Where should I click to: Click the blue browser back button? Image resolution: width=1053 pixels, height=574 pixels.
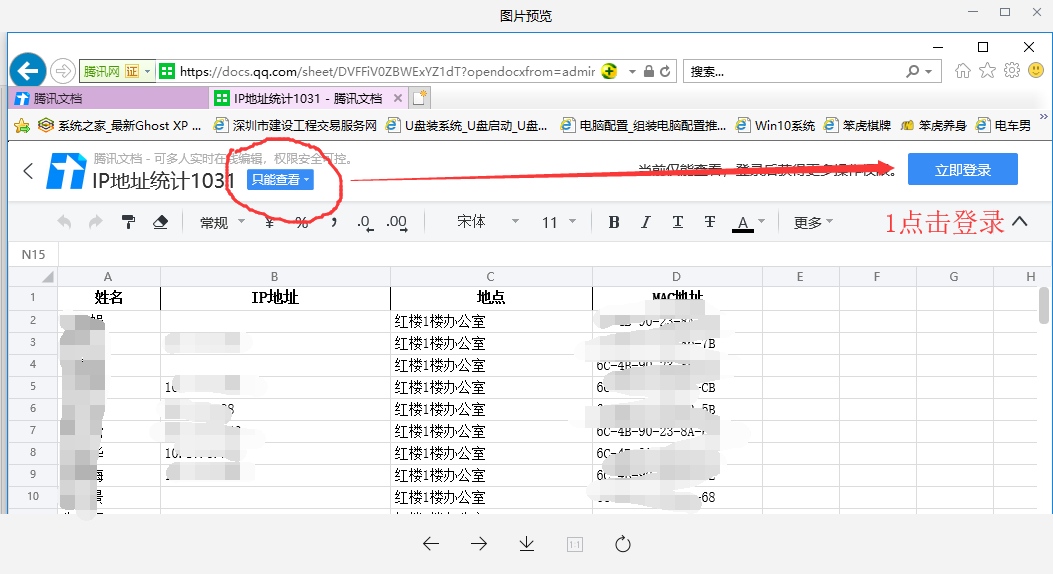28,71
